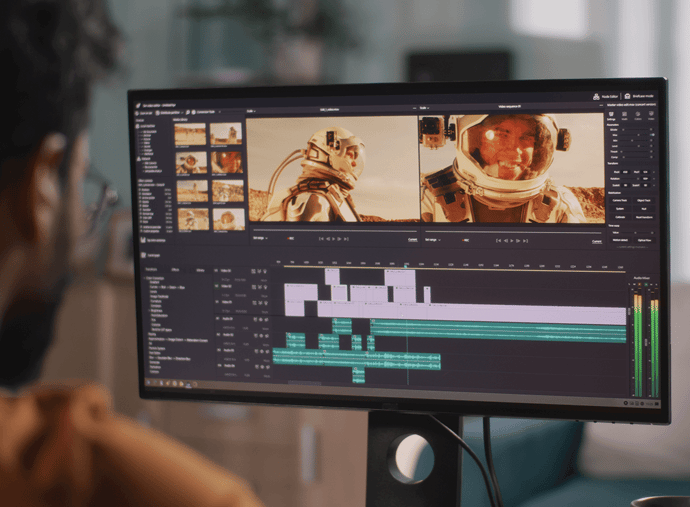Click the timeline playhead marker
Viewport: 690px width, 507px height.
406,266
